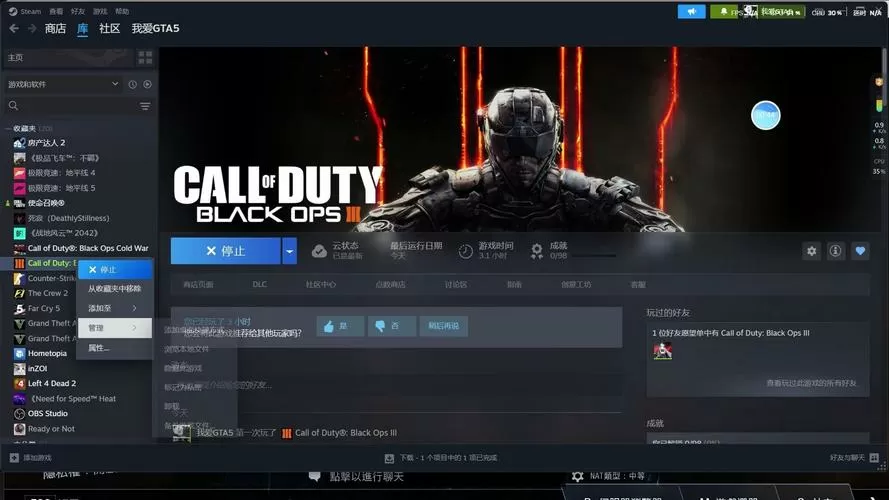Select Hometopia in library
This screenshot has height=500, width=889.
47,353
